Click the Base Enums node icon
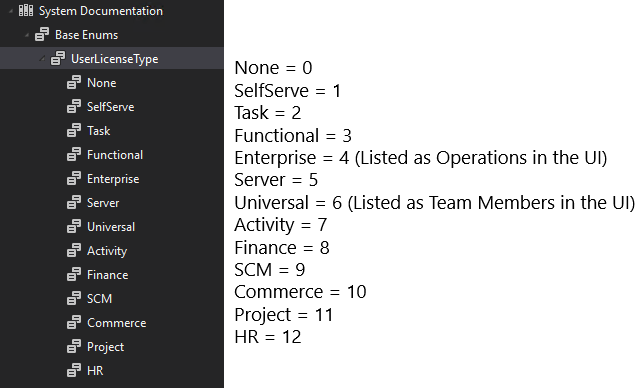644x388 pixels. pos(42,34)
